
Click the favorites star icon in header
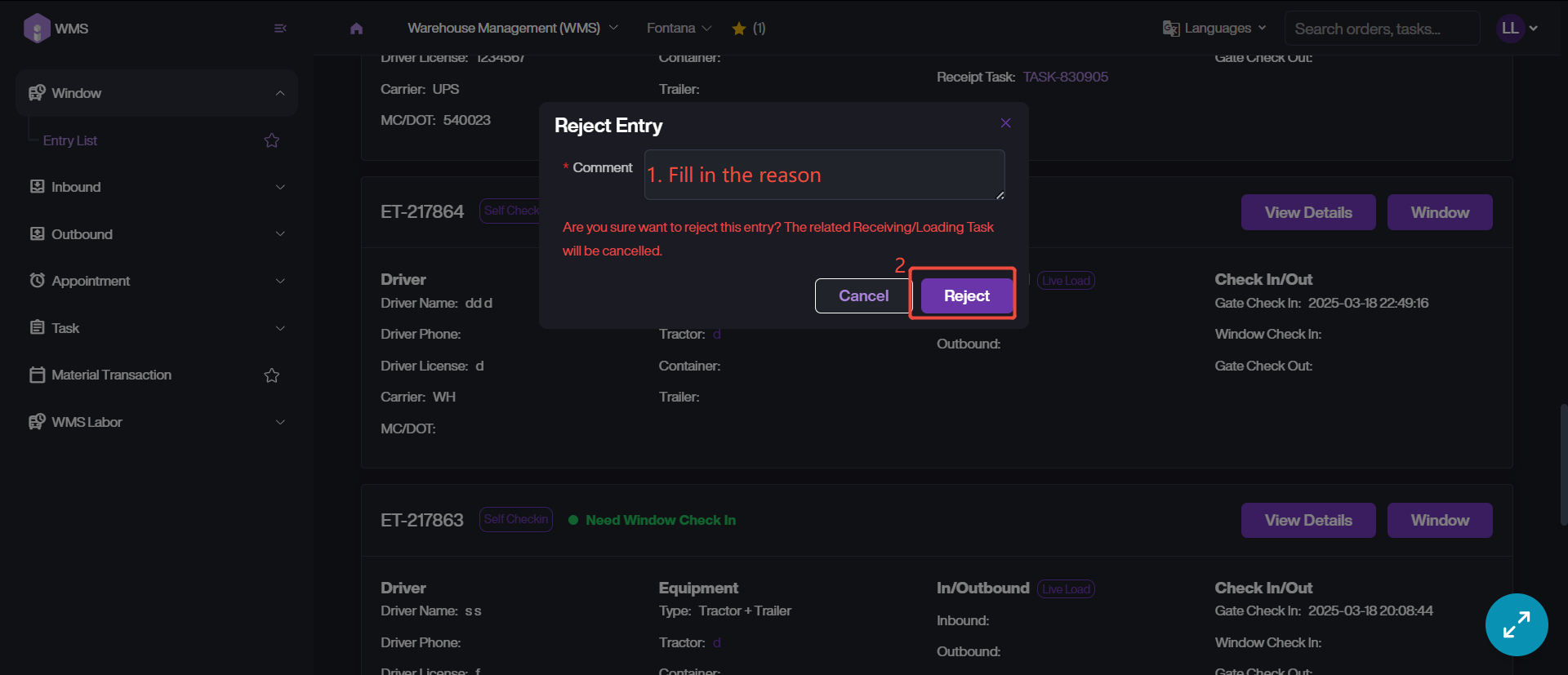click(x=739, y=29)
